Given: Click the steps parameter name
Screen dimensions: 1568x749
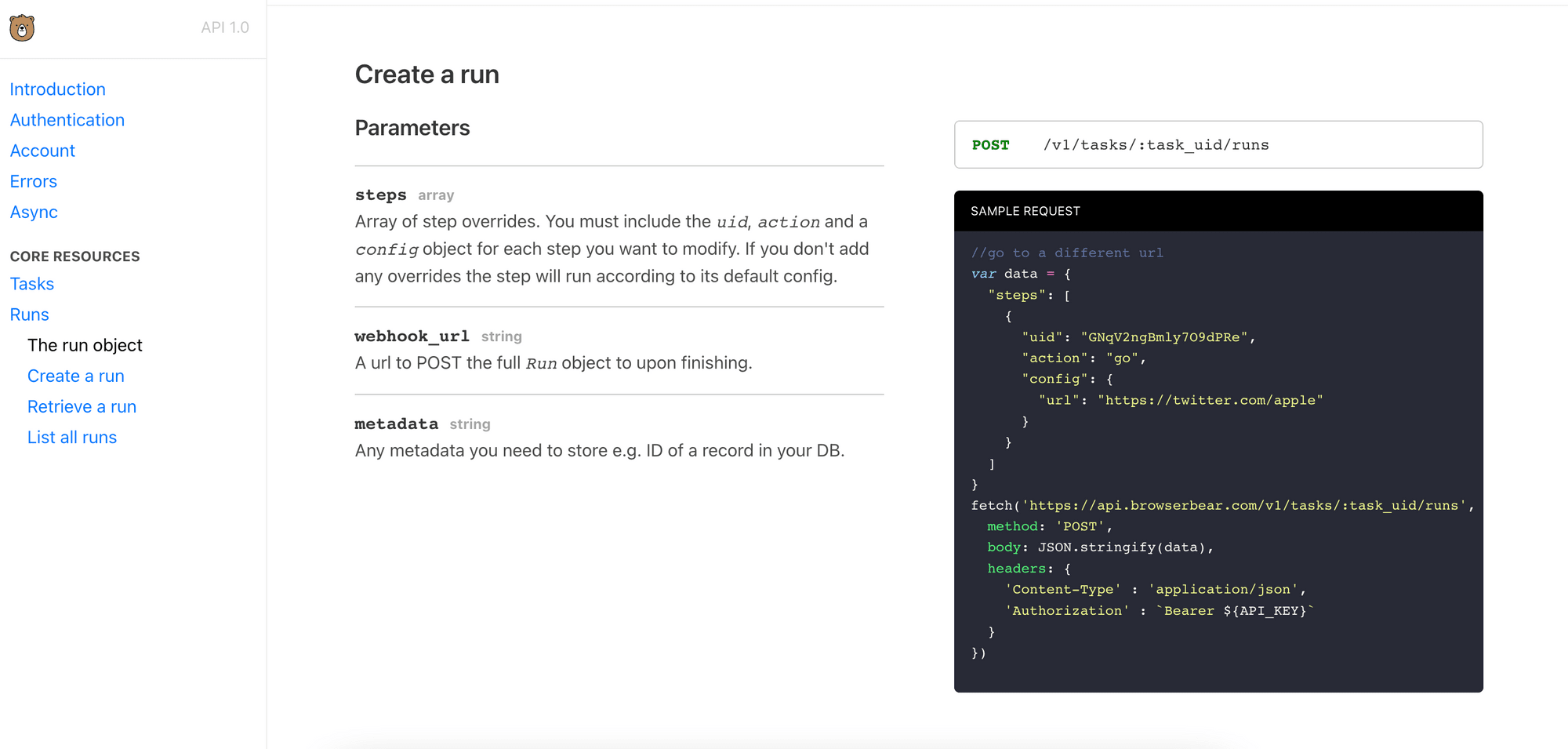Looking at the screenshot, I should click(x=380, y=195).
